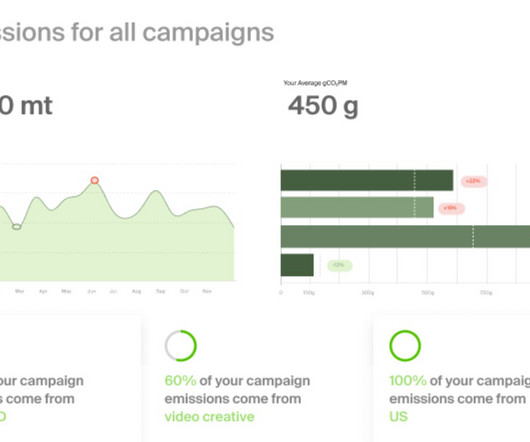This screenshot has height=442, width=530.
Task: Select the top dark green bar
Action: (367, 180)
